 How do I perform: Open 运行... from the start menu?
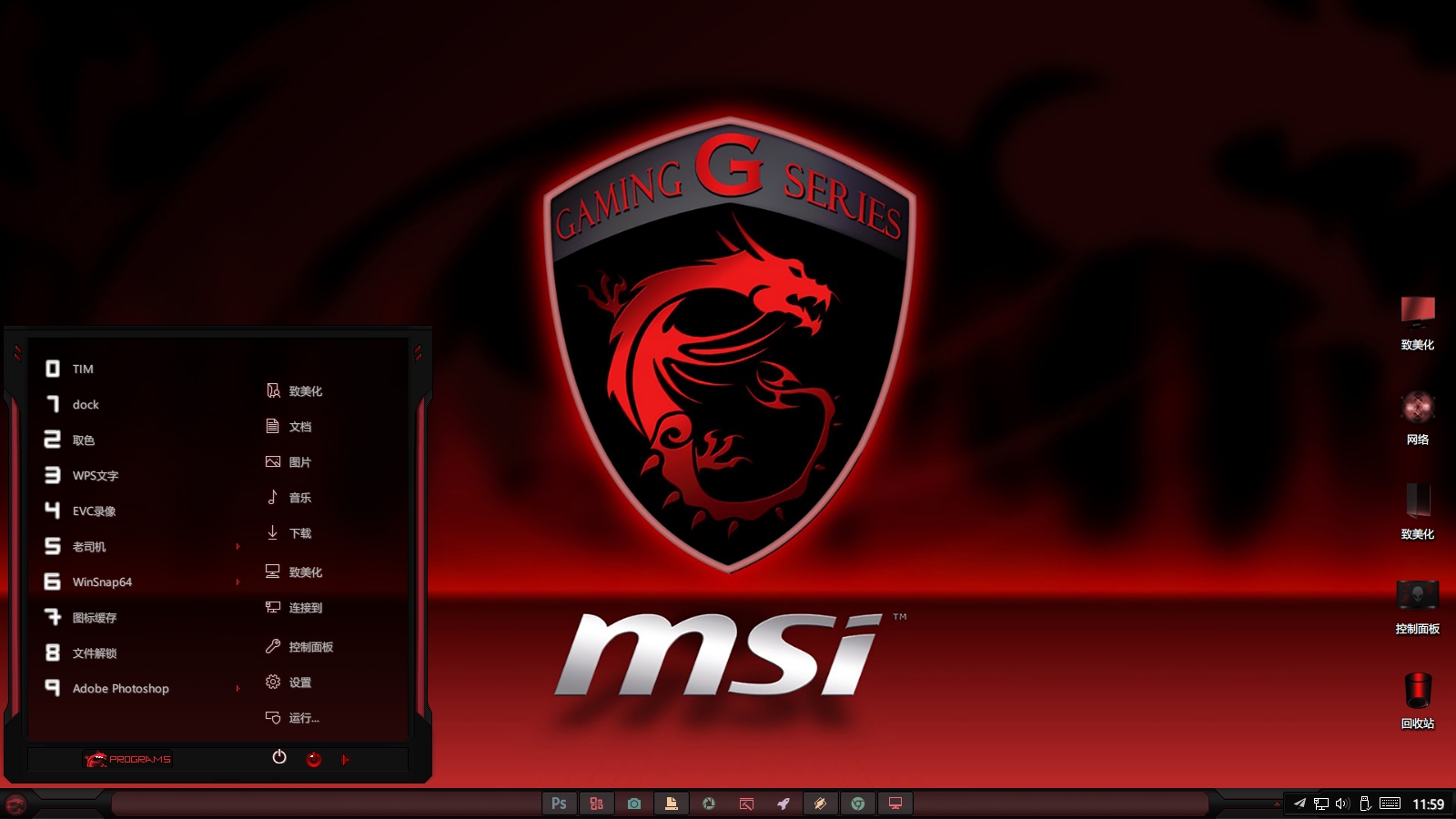[302, 718]
